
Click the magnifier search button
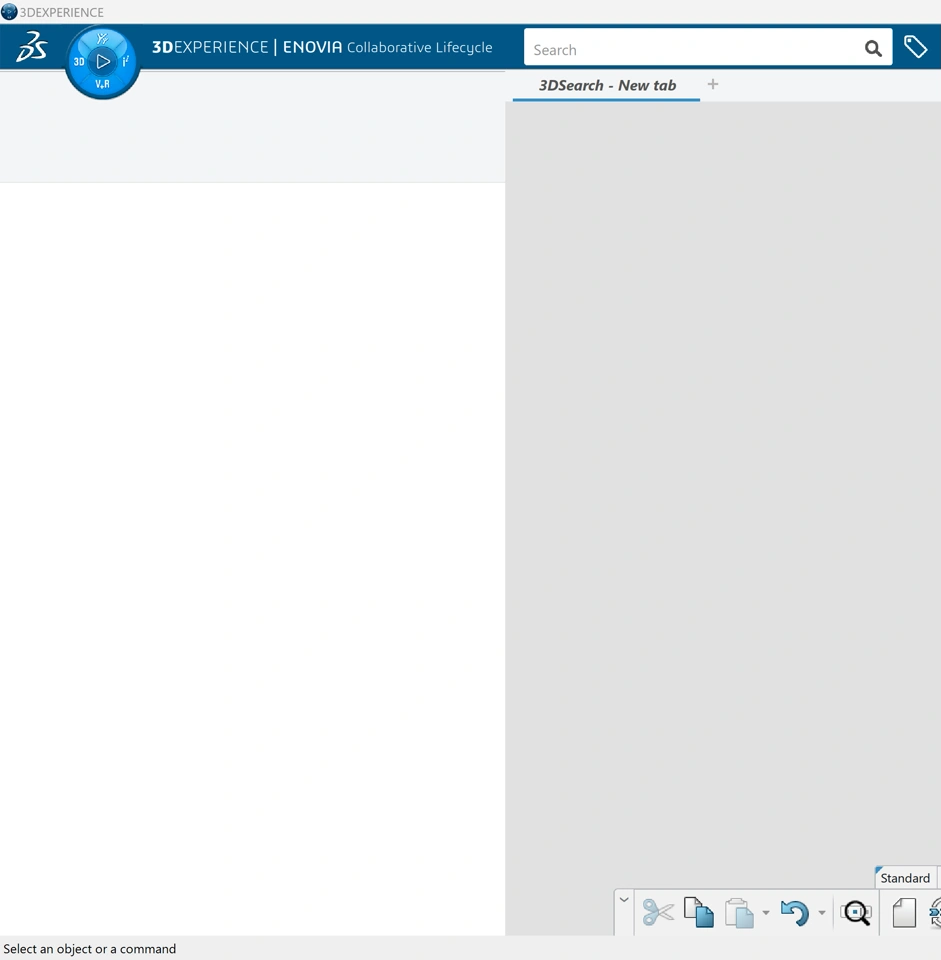click(x=873, y=48)
